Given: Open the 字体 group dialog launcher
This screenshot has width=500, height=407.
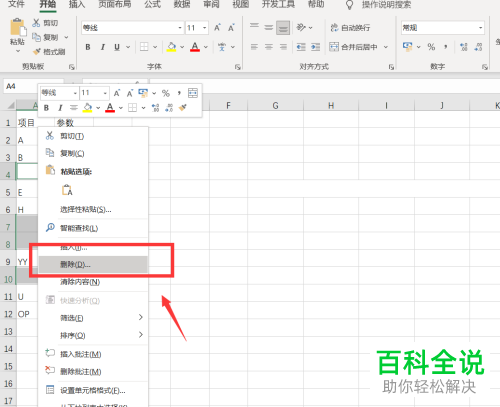Looking at the screenshot, I should 238,67.
